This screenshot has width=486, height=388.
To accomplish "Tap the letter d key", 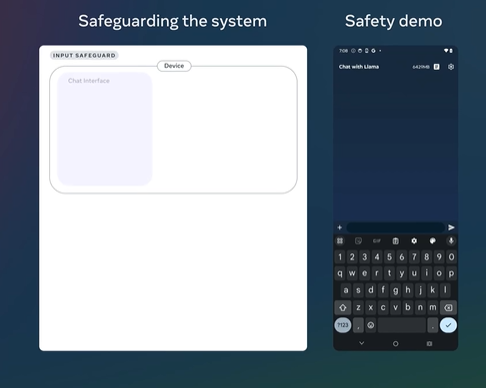I will pos(371,290).
